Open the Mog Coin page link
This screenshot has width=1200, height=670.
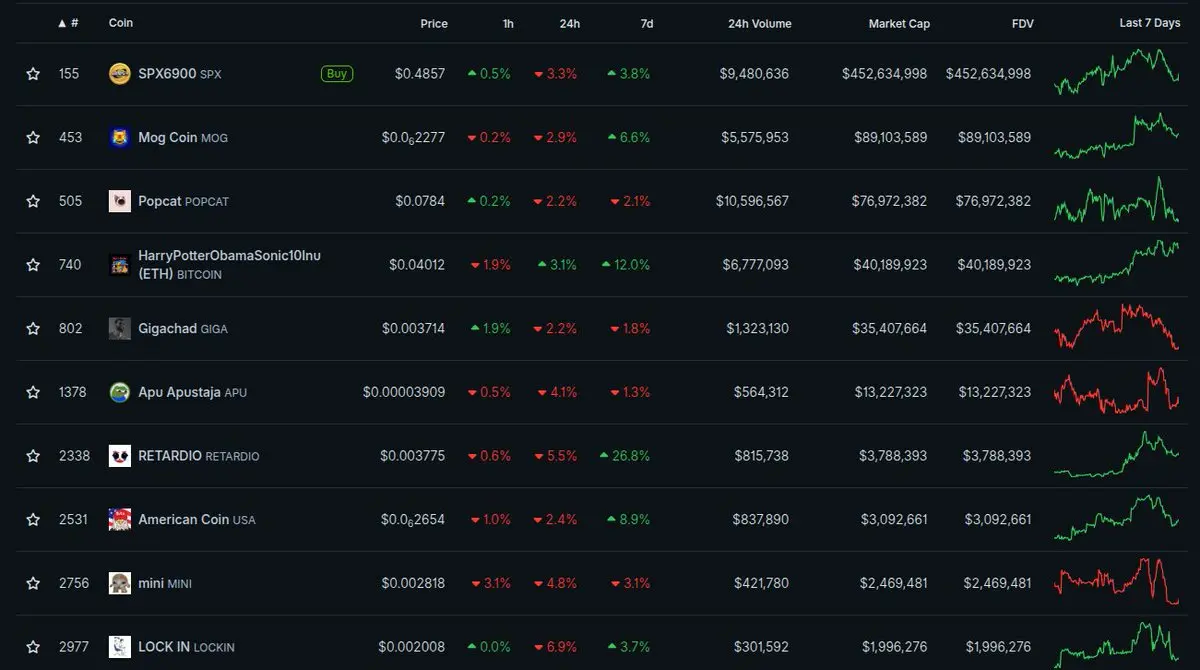183,138
